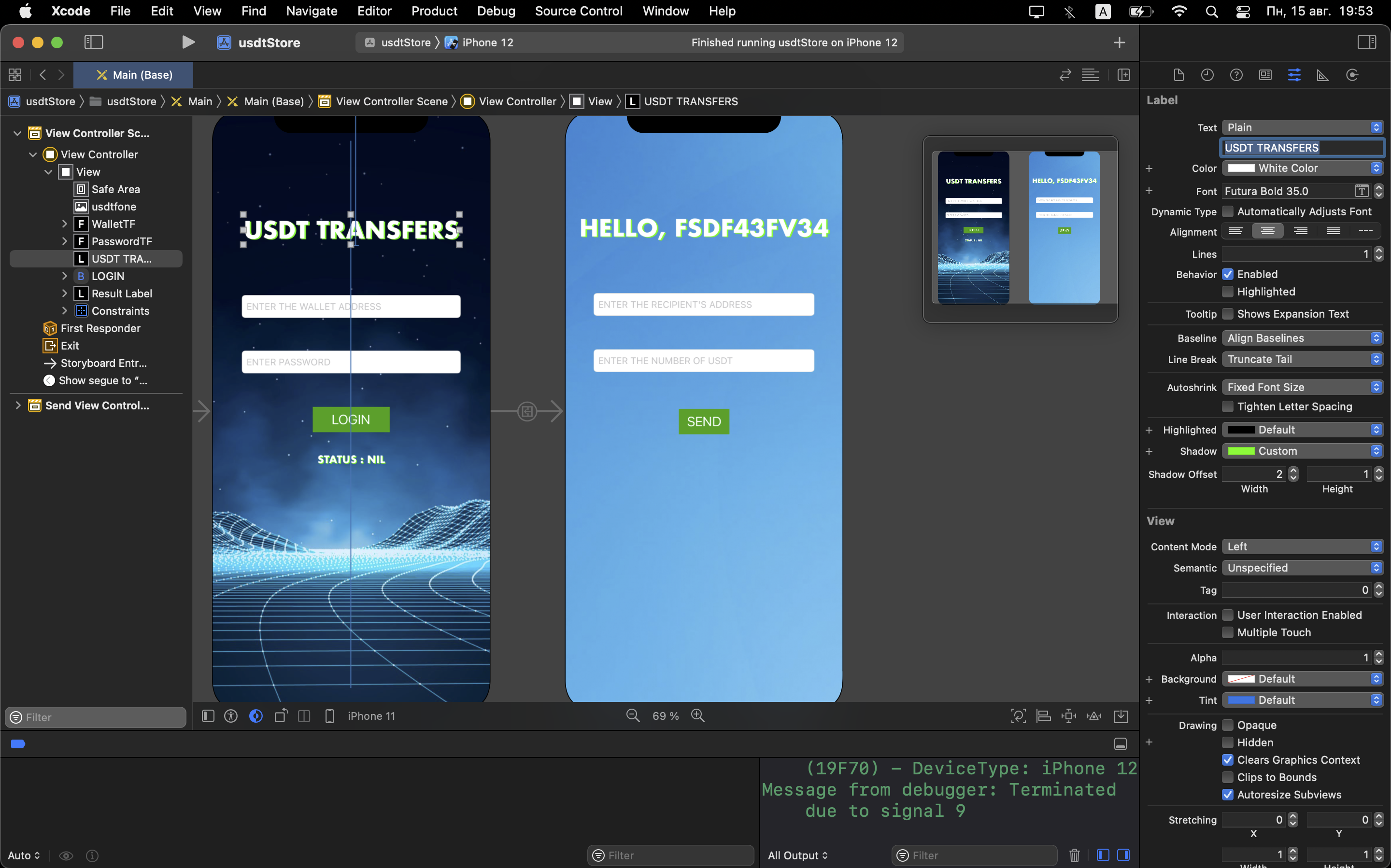1391x868 pixels.
Task: Toggle the navigator sidebar icon
Action: (x=94, y=42)
